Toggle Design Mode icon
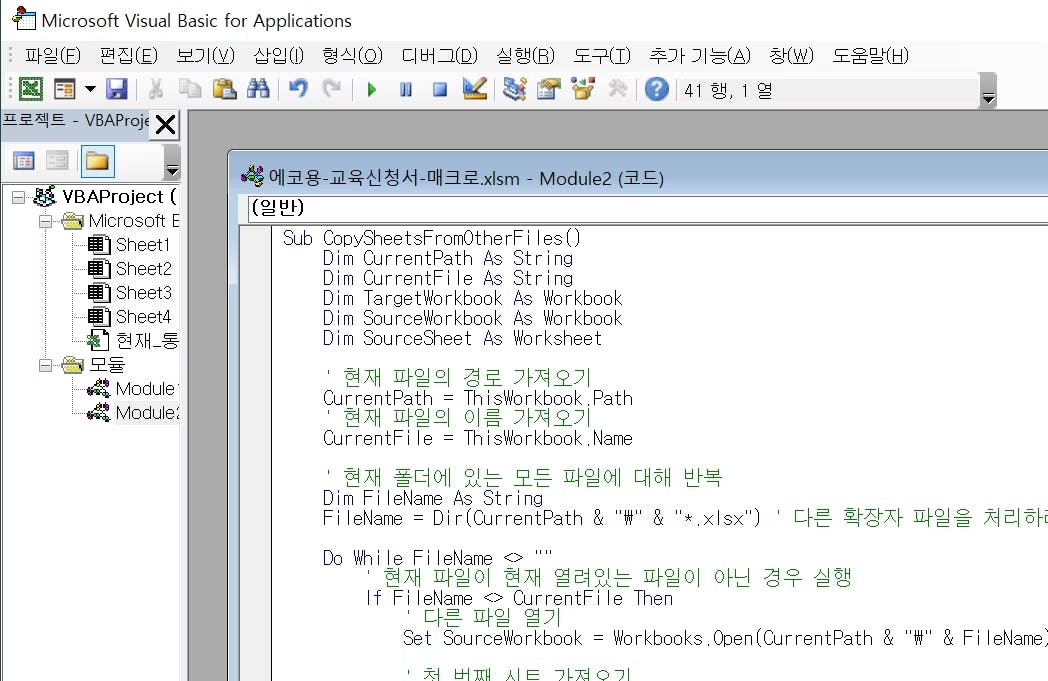The image size is (1048, 681). point(475,89)
